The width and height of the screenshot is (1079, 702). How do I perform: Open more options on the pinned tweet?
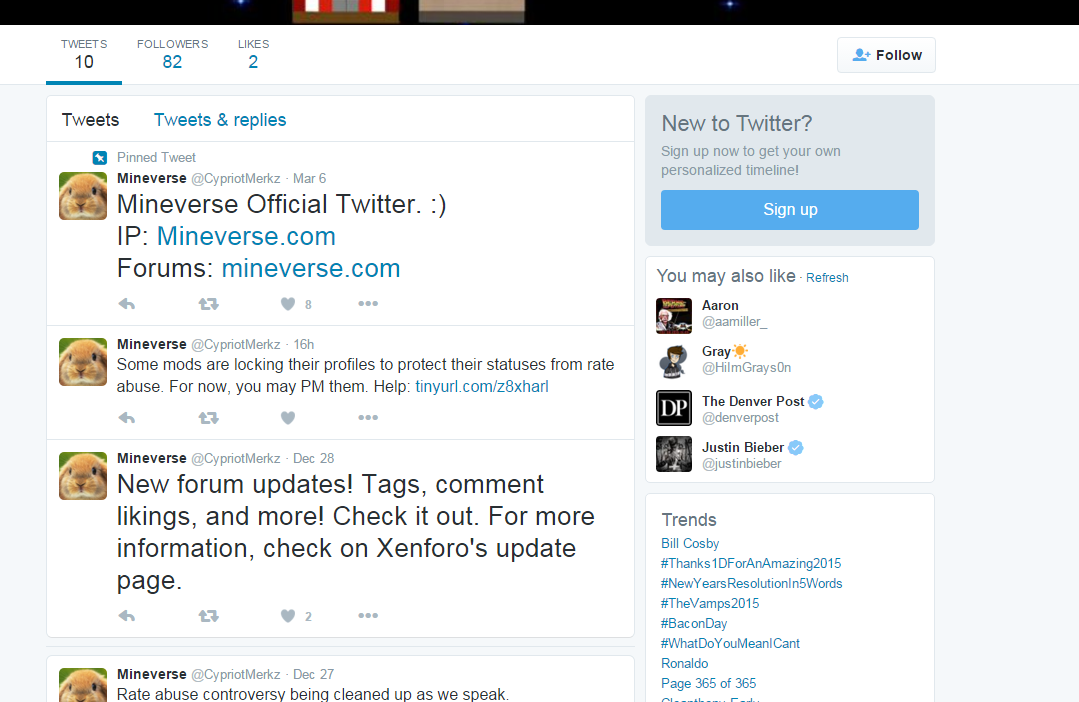click(367, 304)
